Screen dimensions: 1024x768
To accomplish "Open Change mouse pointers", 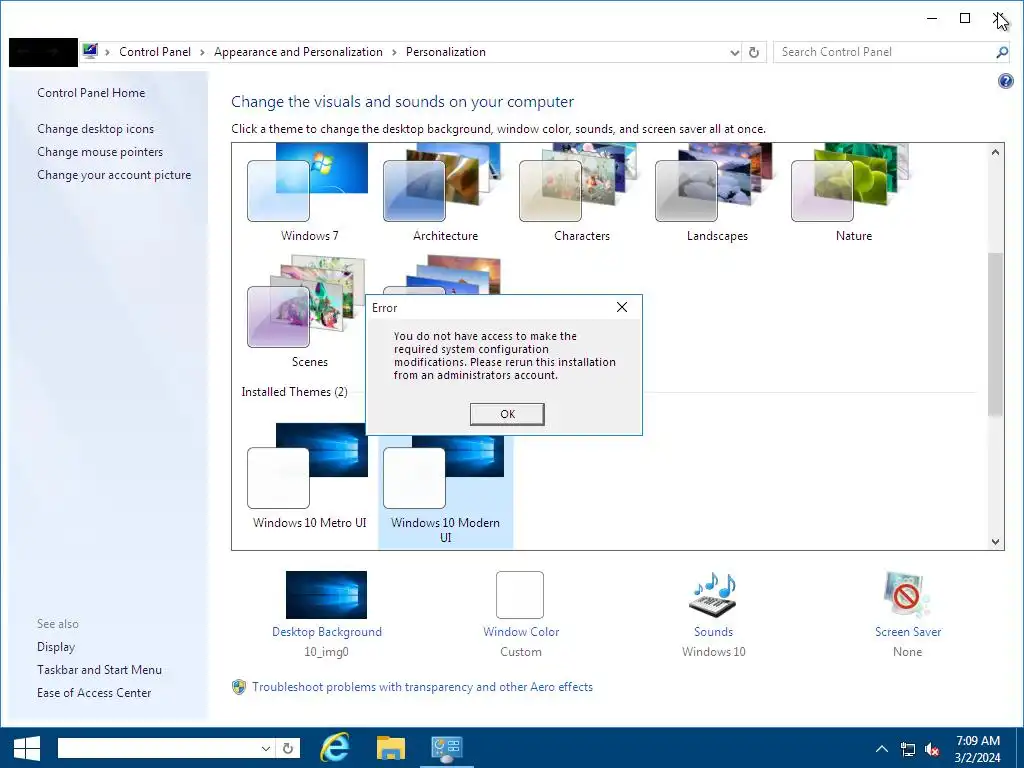I will coord(100,152).
